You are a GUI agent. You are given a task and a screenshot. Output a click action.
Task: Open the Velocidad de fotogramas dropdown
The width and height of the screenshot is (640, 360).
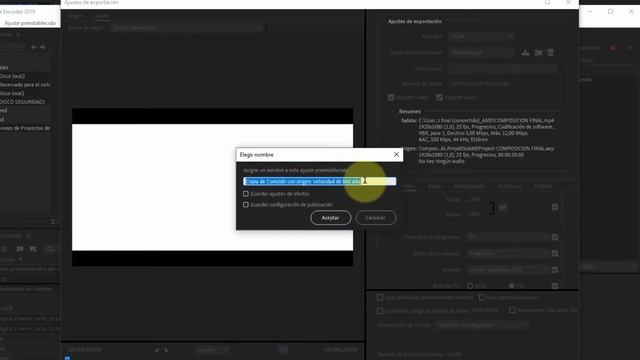508,237
